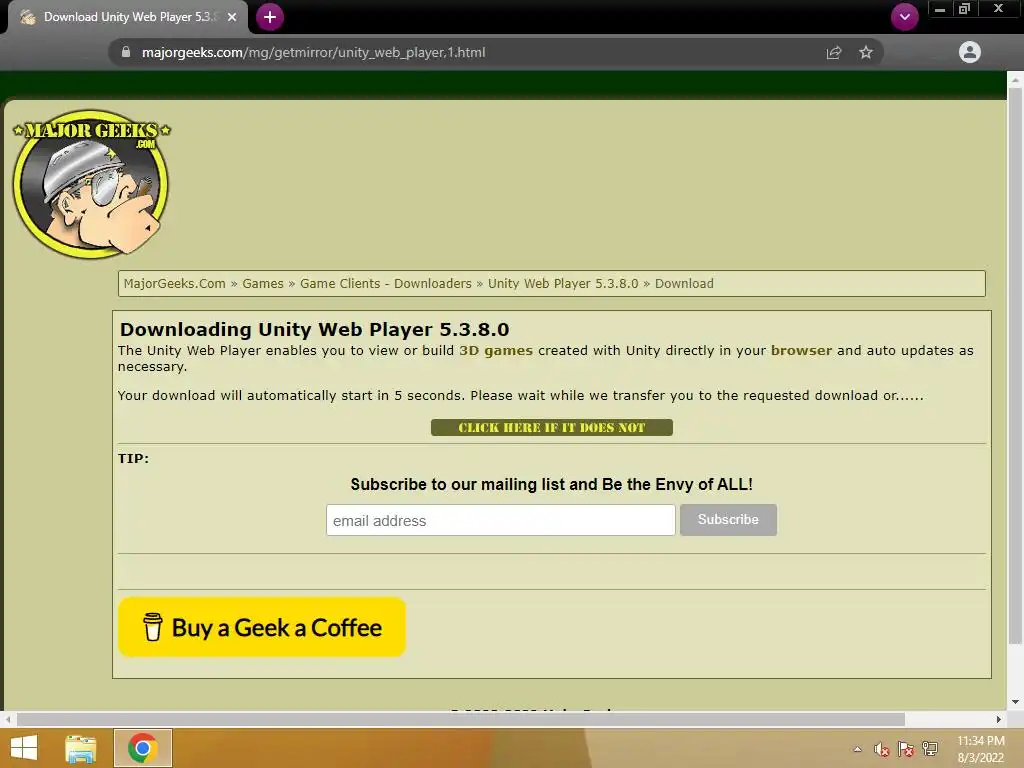Click the network tray icon
The width and height of the screenshot is (1024, 768).
929,749
